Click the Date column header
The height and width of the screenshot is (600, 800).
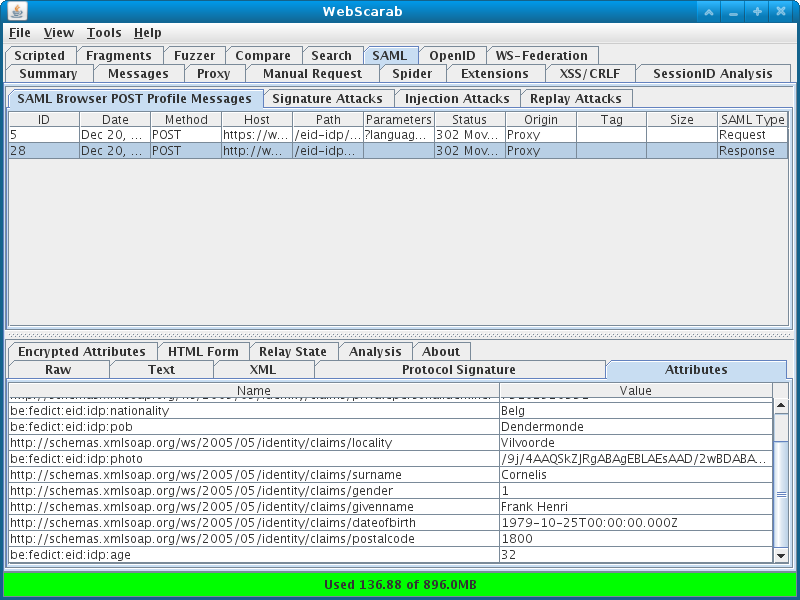pyautogui.click(x=115, y=119)
